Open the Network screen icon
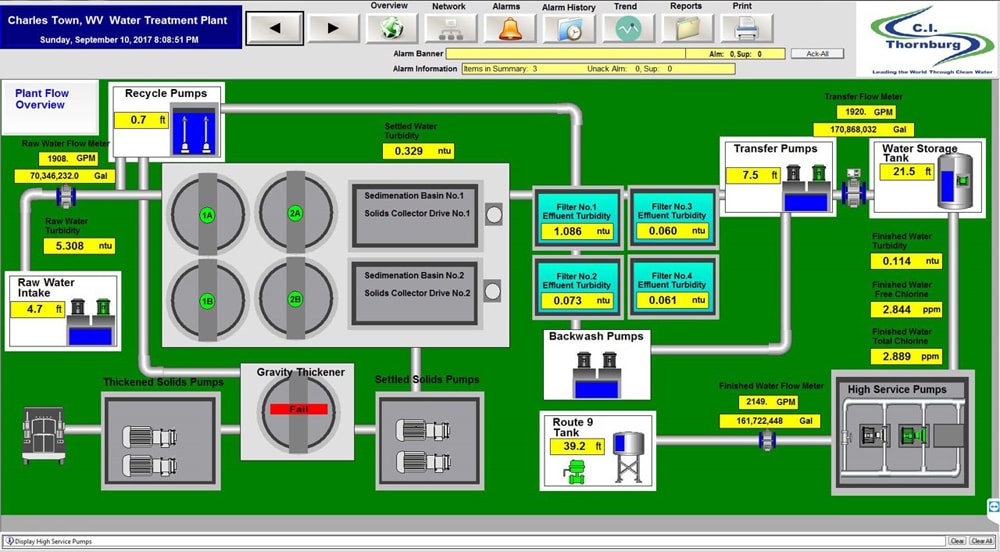 449,28
